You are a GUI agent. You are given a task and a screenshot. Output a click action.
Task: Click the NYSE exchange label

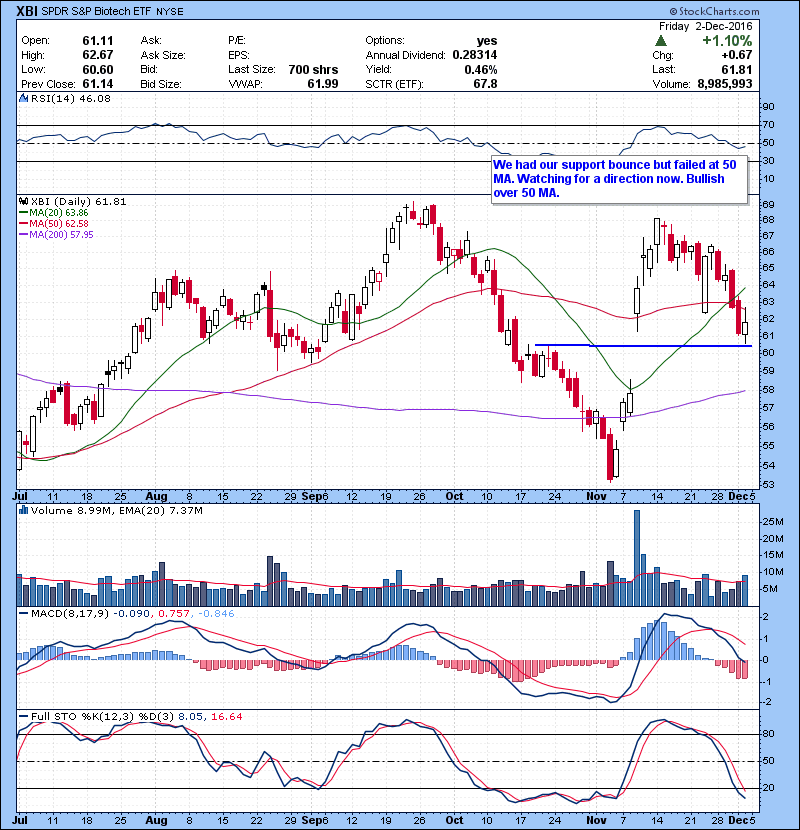coord(169,12)
